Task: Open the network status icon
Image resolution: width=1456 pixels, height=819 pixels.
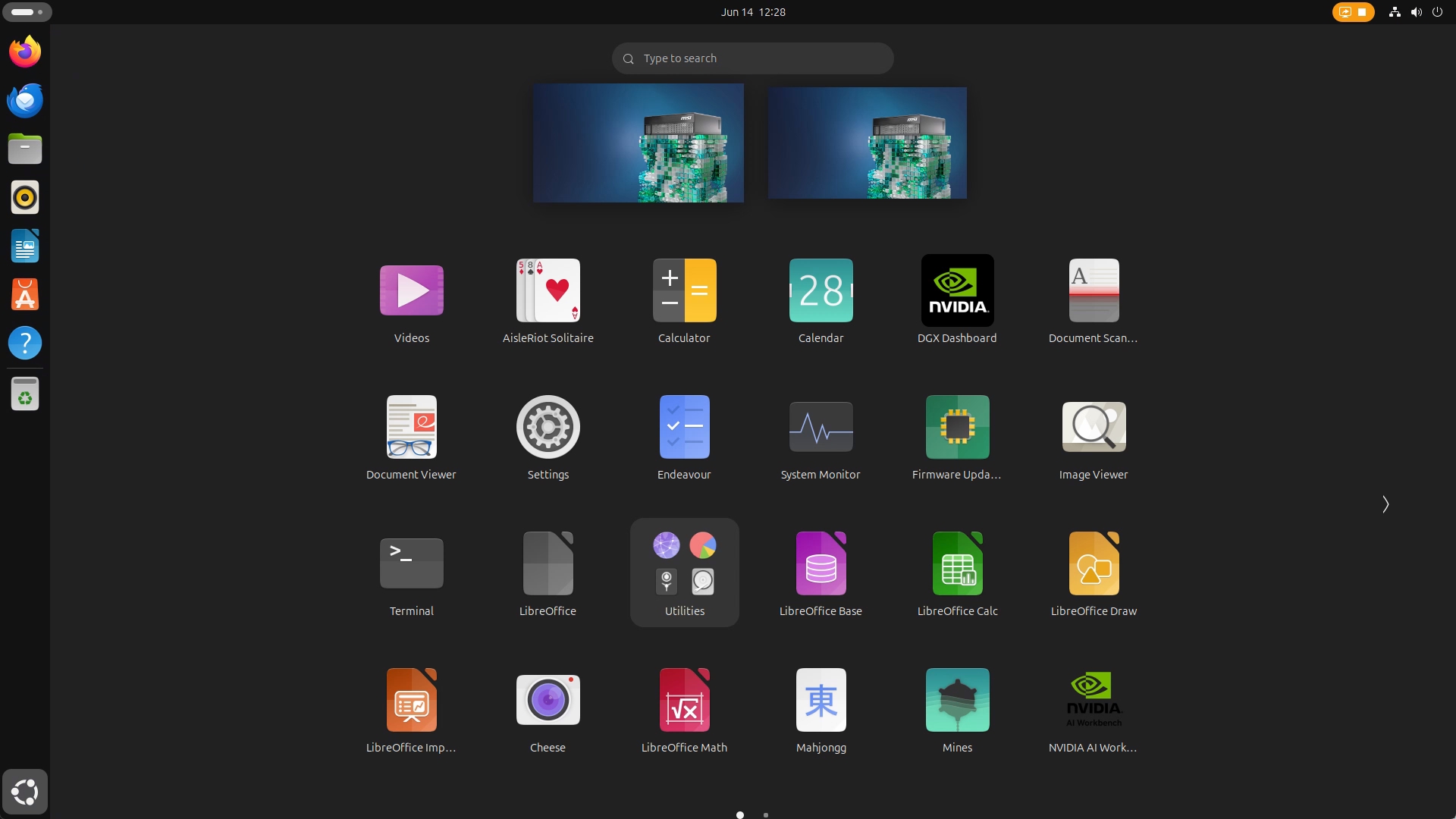Action: (1394, 12)
